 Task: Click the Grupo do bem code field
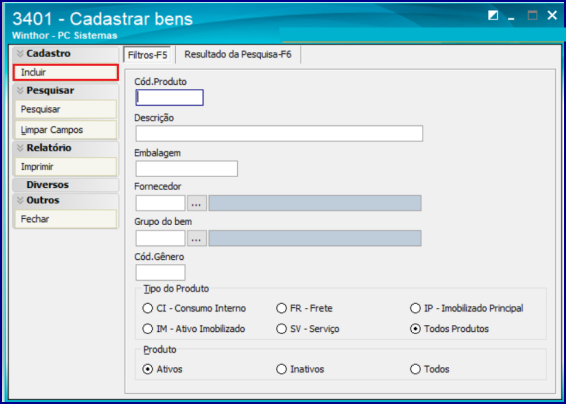point(160,238)
